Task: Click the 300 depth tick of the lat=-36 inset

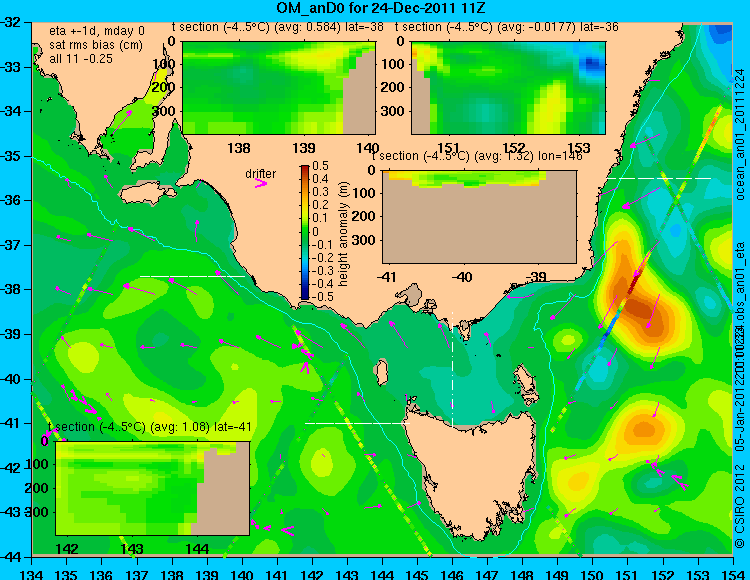Action: (393, 111)
